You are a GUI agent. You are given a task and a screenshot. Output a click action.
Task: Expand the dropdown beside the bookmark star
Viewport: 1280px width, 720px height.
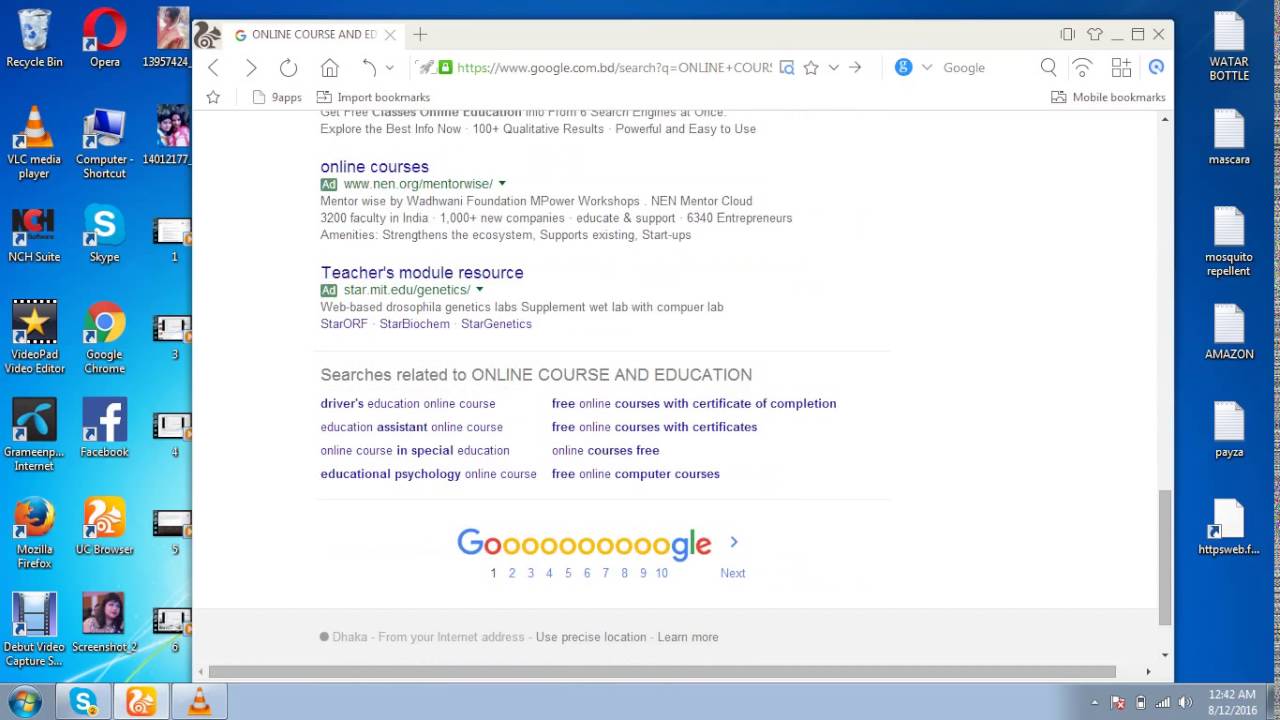point(833,67)
